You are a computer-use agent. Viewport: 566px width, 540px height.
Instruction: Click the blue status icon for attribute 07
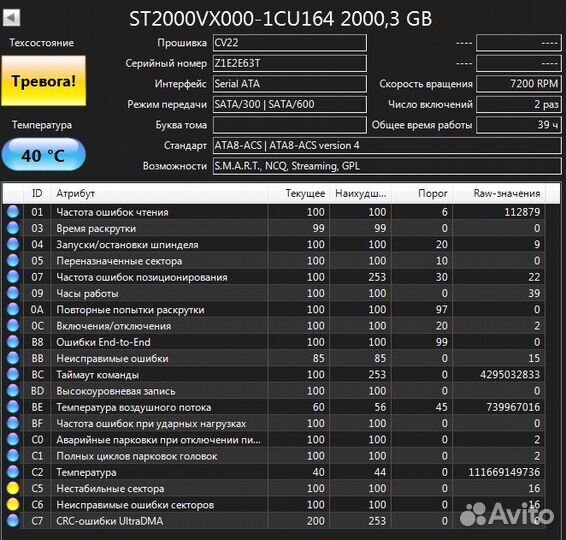tap(13, 277)
